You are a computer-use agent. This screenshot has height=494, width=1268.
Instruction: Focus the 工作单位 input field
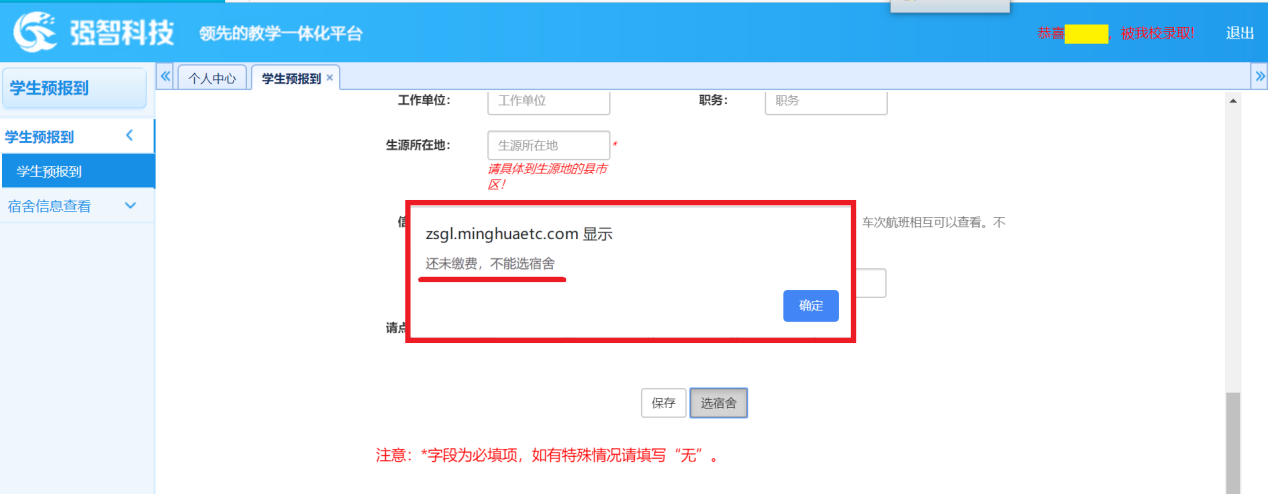click(548, 101)
